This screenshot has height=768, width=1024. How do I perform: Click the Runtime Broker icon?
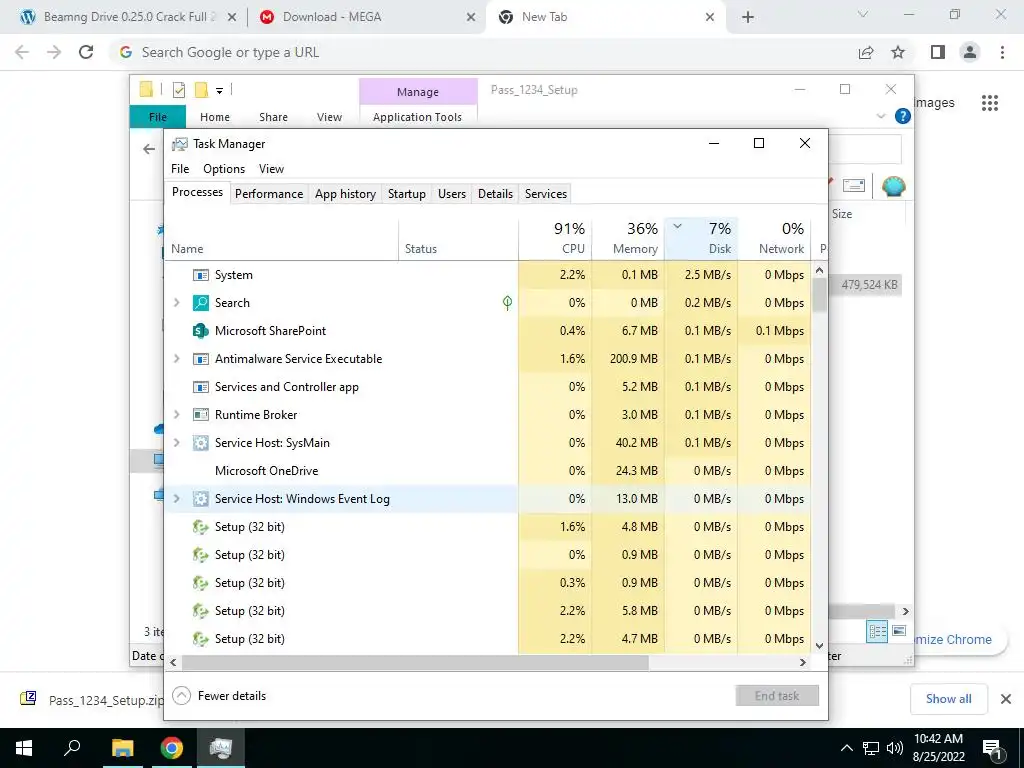pos(200,415)
